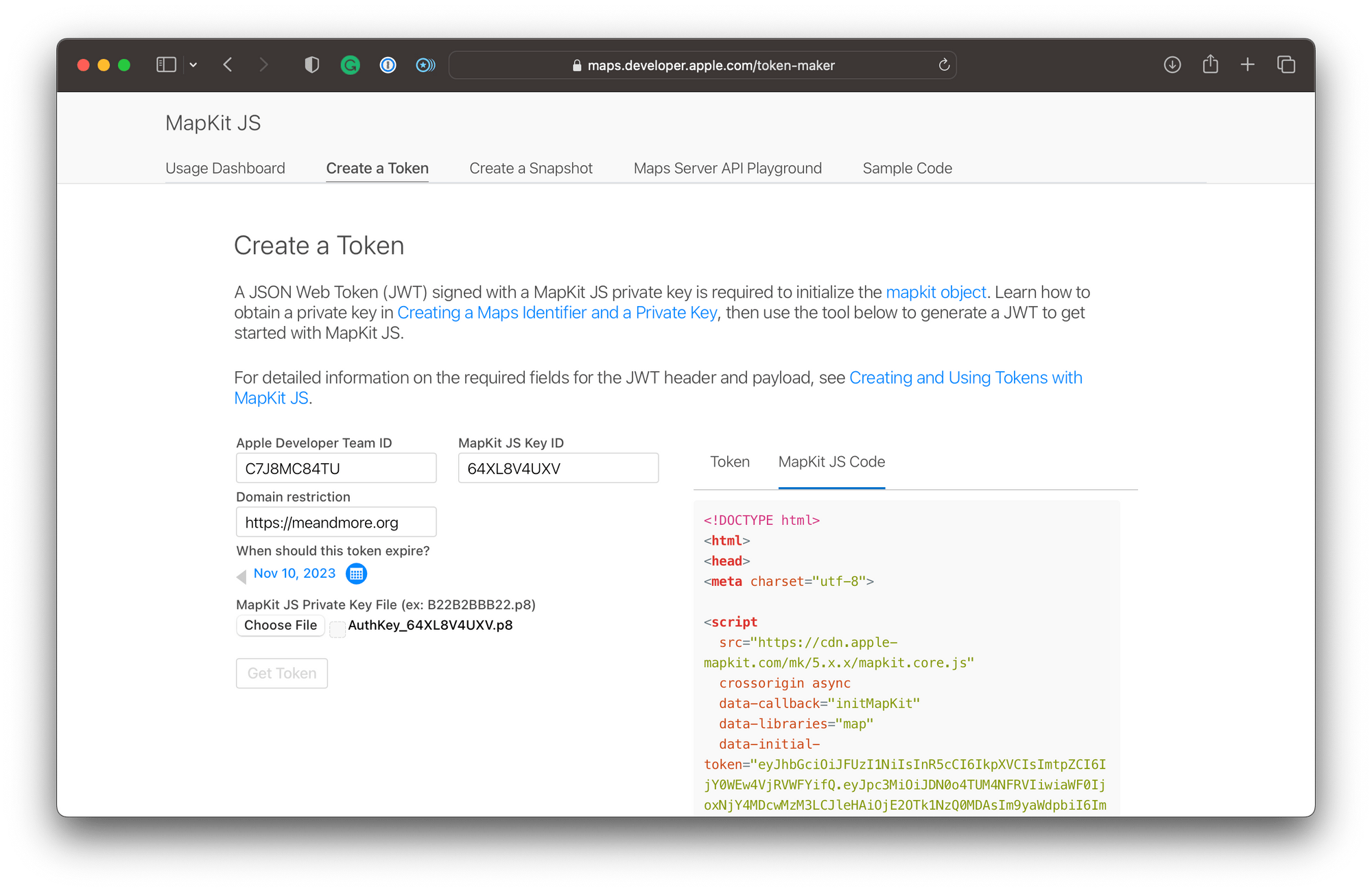Click inside the Domain restriction field

click(x=335, y=522)
